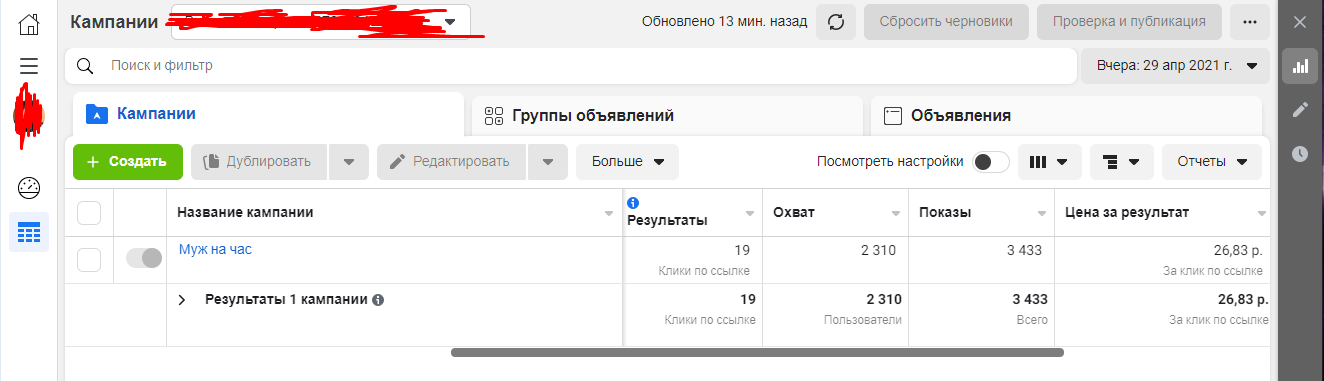This screenshot has width=1324, height=381.
Task: Toggle the Муж на час campaign switch
Action: [x=144, y=258]
